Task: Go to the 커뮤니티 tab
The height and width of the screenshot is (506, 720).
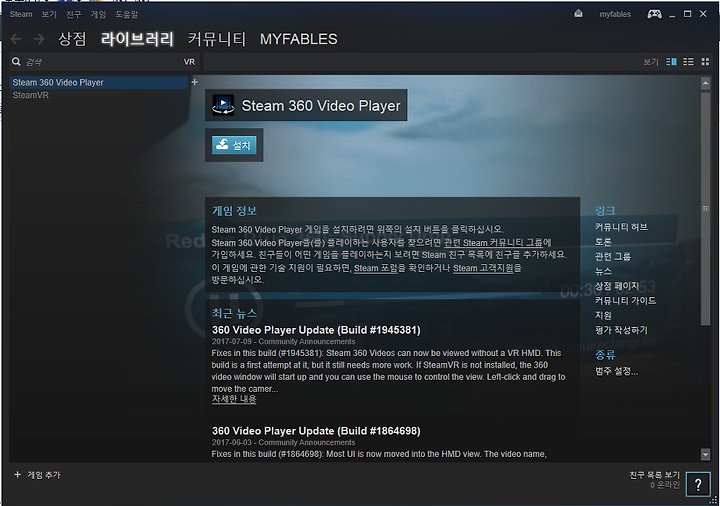Action: coord(217,39)
